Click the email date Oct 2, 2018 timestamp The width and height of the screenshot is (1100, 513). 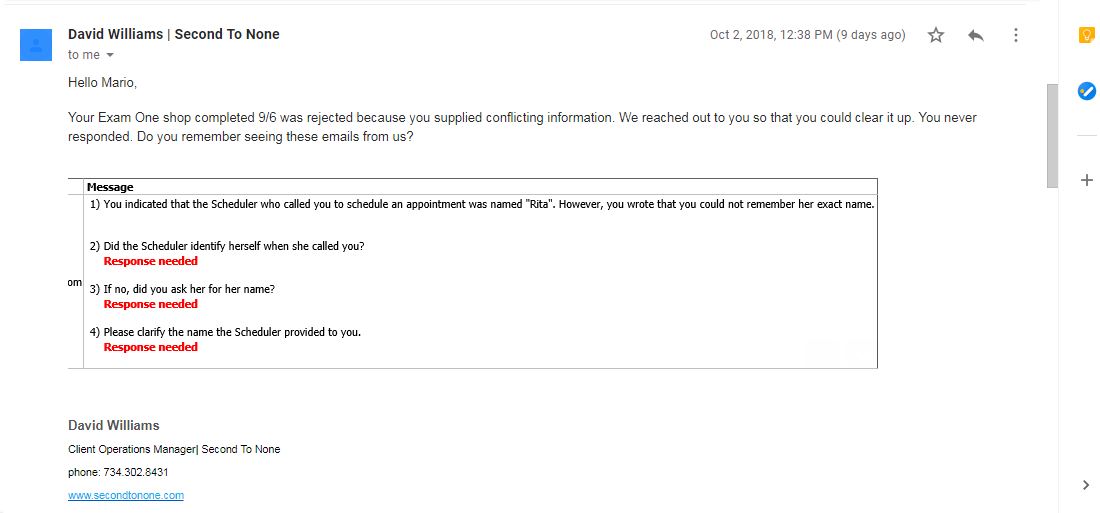coord(807,35)
